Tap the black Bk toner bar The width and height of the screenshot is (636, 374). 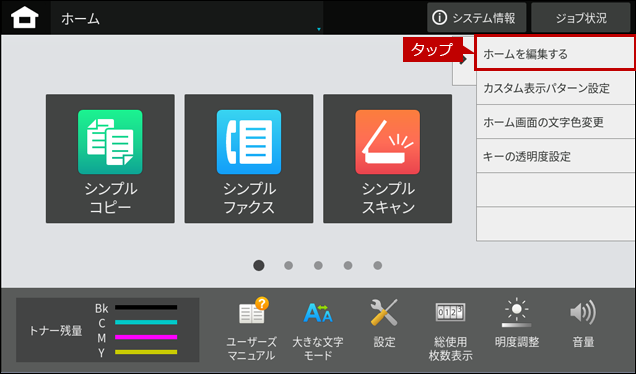[x=146, y=307]
